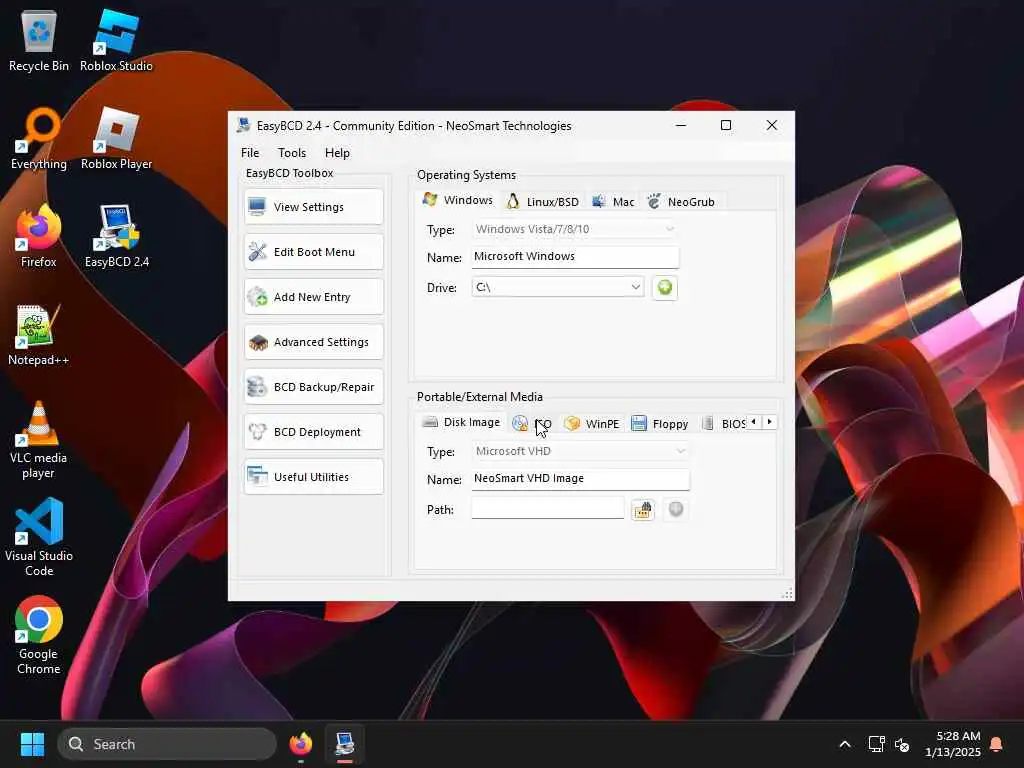This screenshot has height=768, width=1024.
Task: Open VLC media player shortcut
Action: pyautogui.click(x=39, y=440)
